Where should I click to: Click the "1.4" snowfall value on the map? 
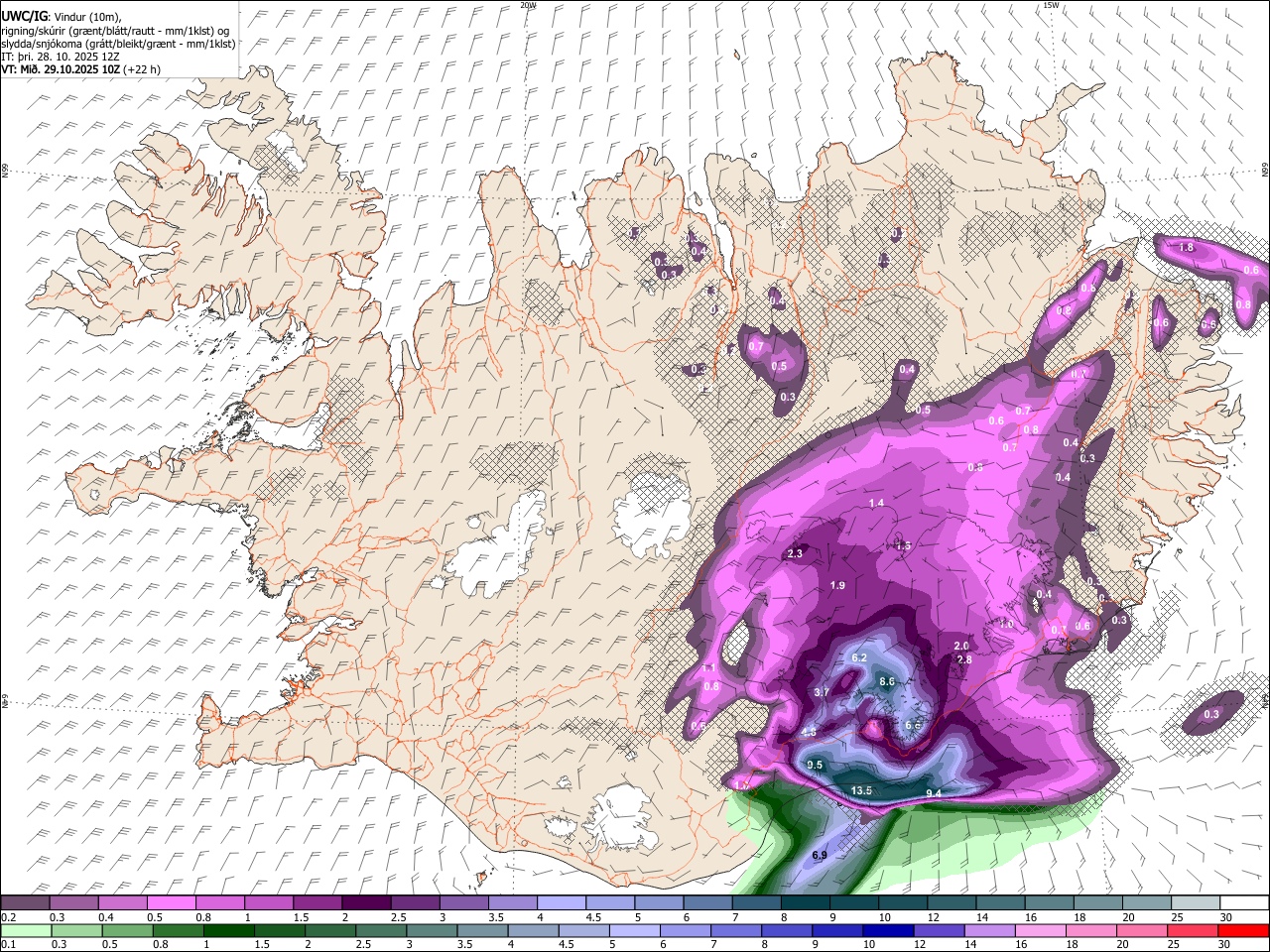(877, 504)
